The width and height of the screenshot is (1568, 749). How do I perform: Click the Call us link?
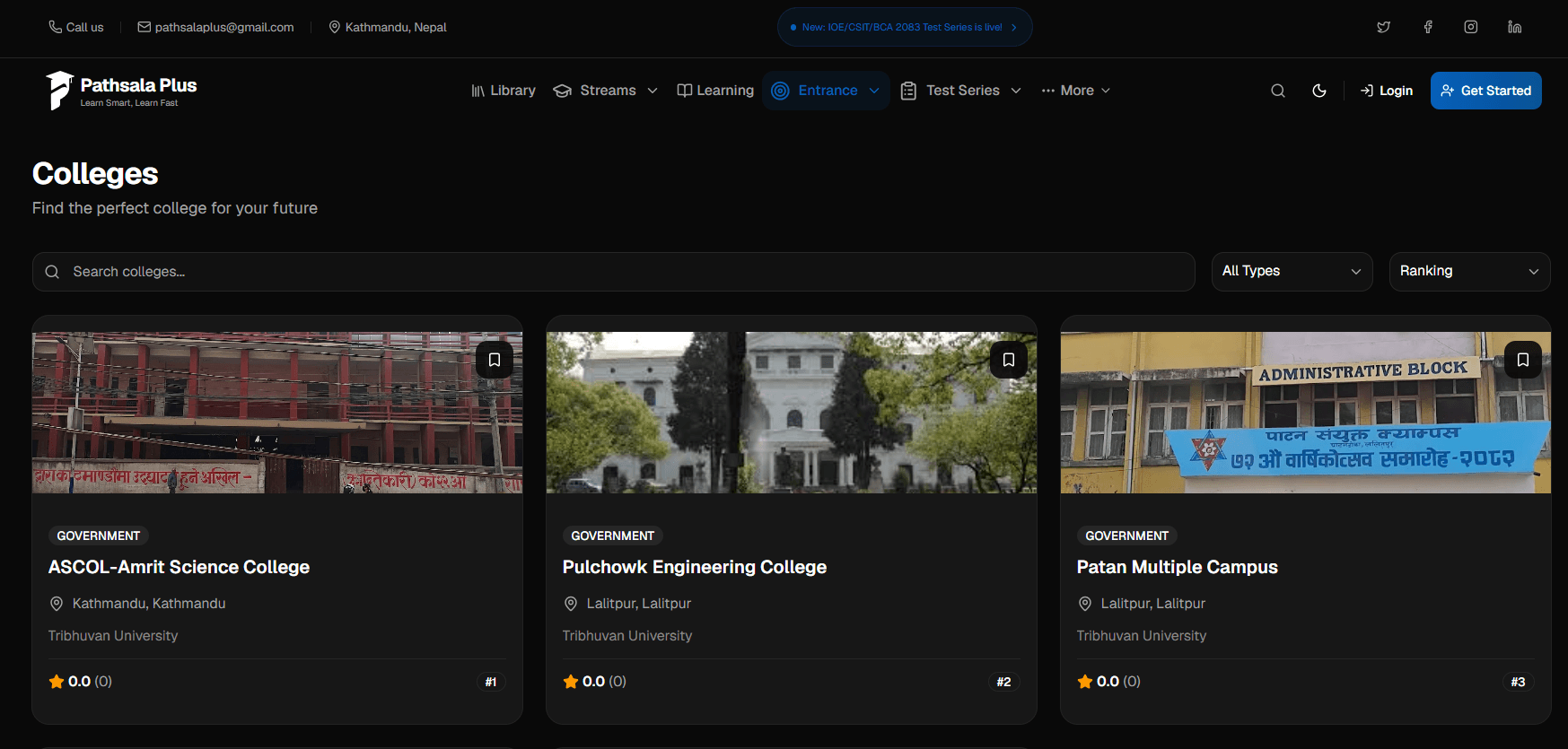coord(84,27)
